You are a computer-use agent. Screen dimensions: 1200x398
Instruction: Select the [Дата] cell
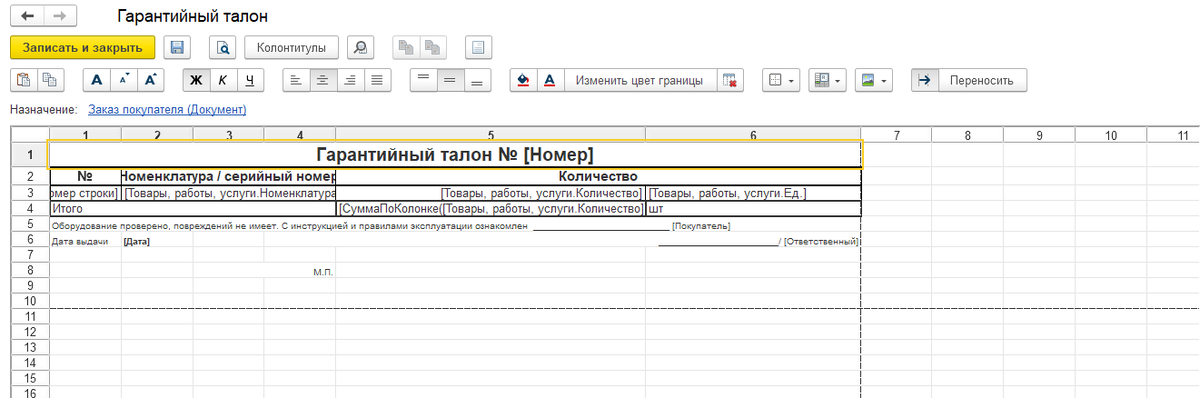tap(157, 242)
